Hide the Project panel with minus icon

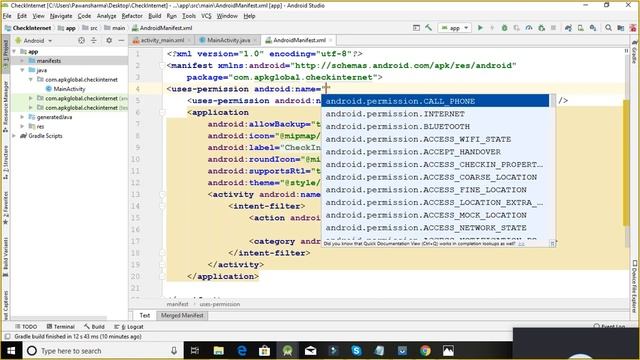[x=121, y=40]
